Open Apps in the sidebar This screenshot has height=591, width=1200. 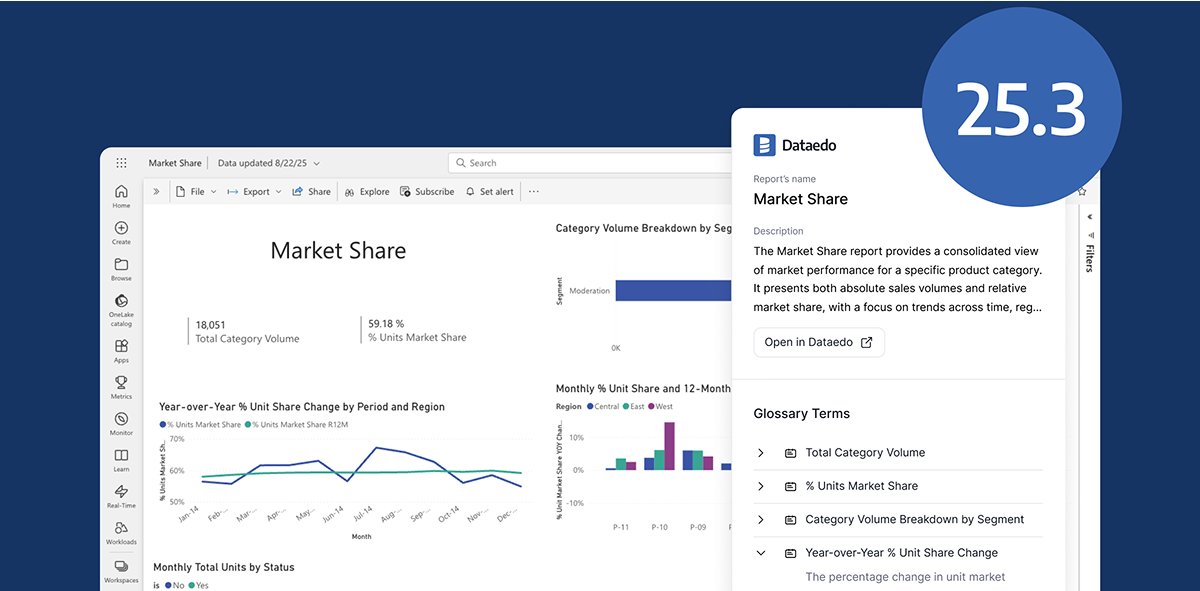point(121,351)
